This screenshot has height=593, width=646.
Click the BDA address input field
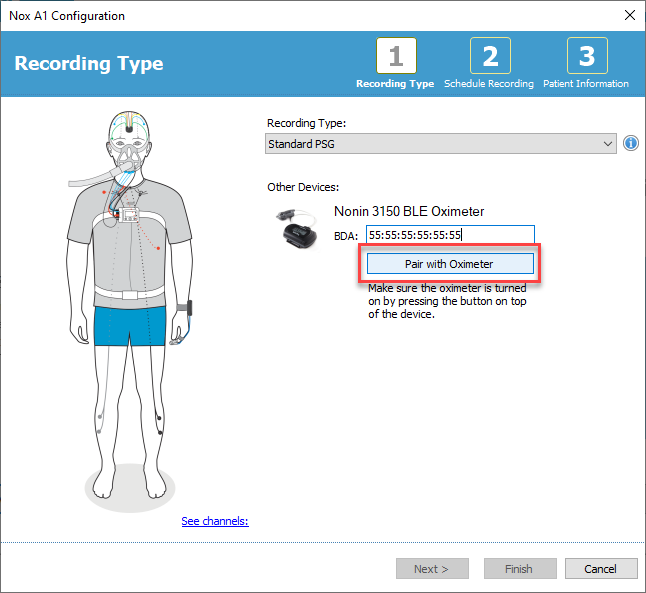pos(450,235)
